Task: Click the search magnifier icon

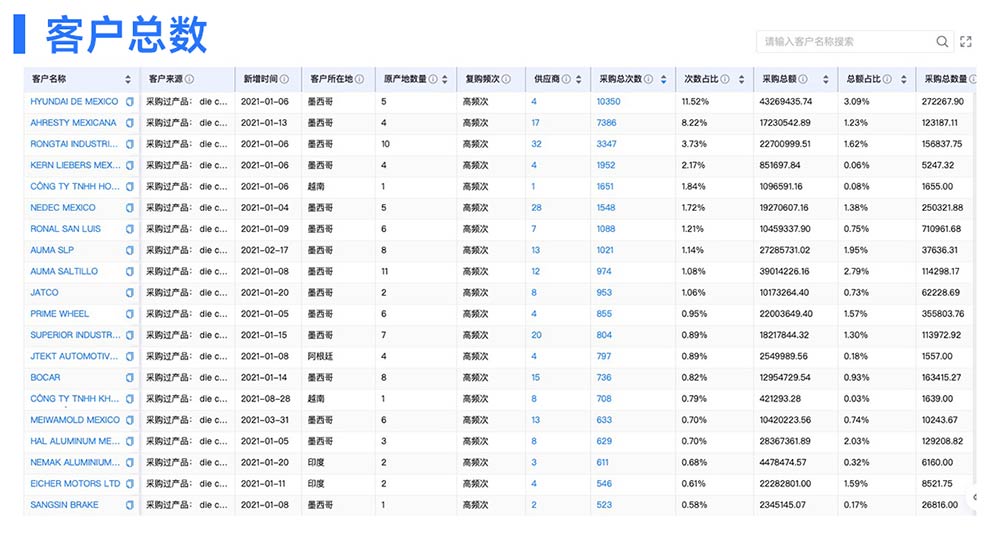Action: point(941,41)
